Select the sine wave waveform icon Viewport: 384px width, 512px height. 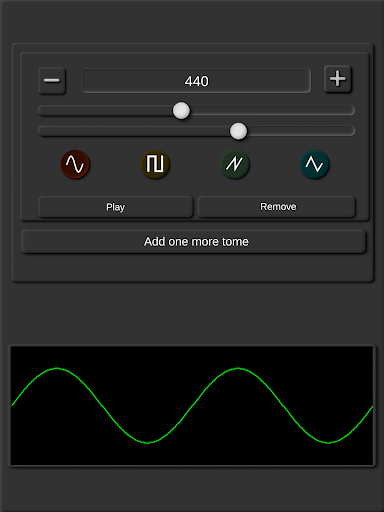pos(75,164)
